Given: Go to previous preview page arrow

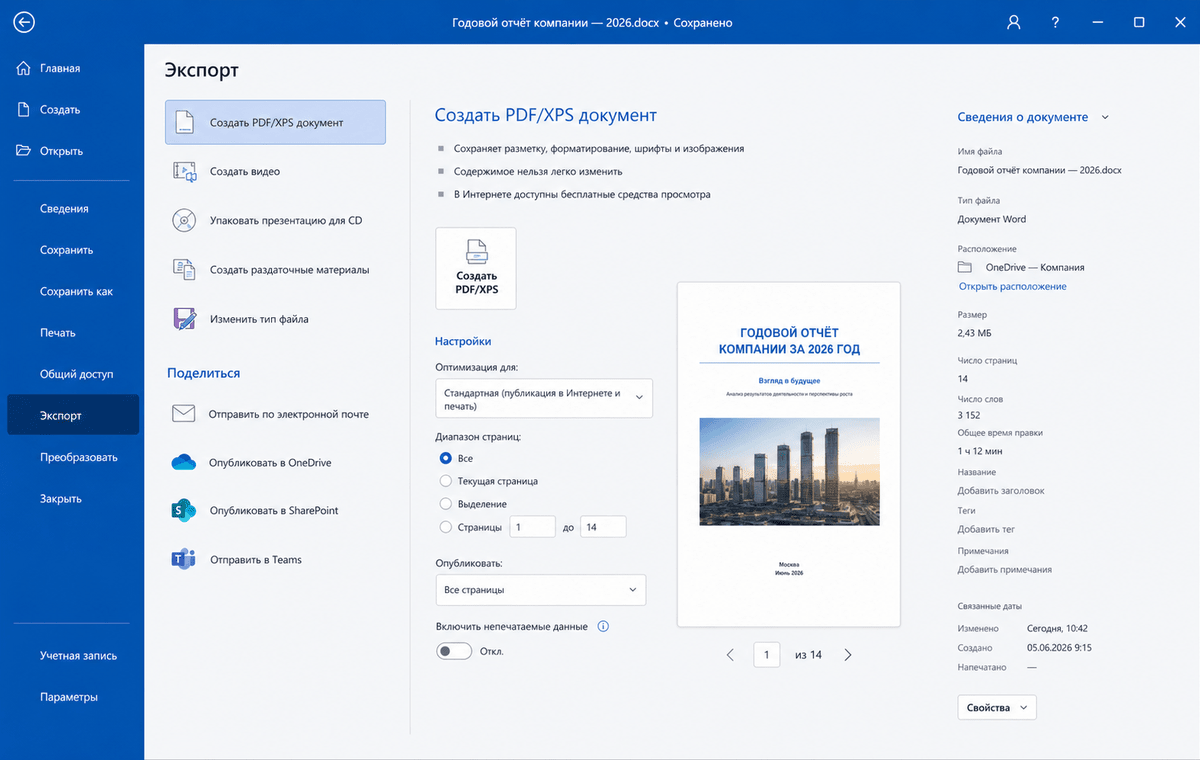Looking at the screenshot, I should click(730, 655).
